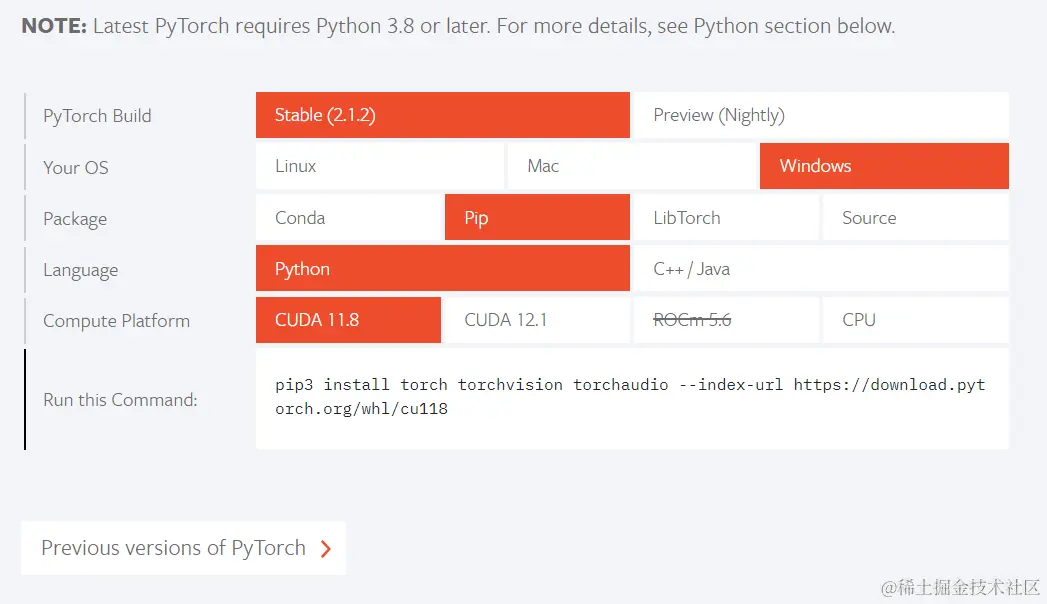
Task: Open Previous versions of PyTorch link
Action: click(x=173, y=548)
